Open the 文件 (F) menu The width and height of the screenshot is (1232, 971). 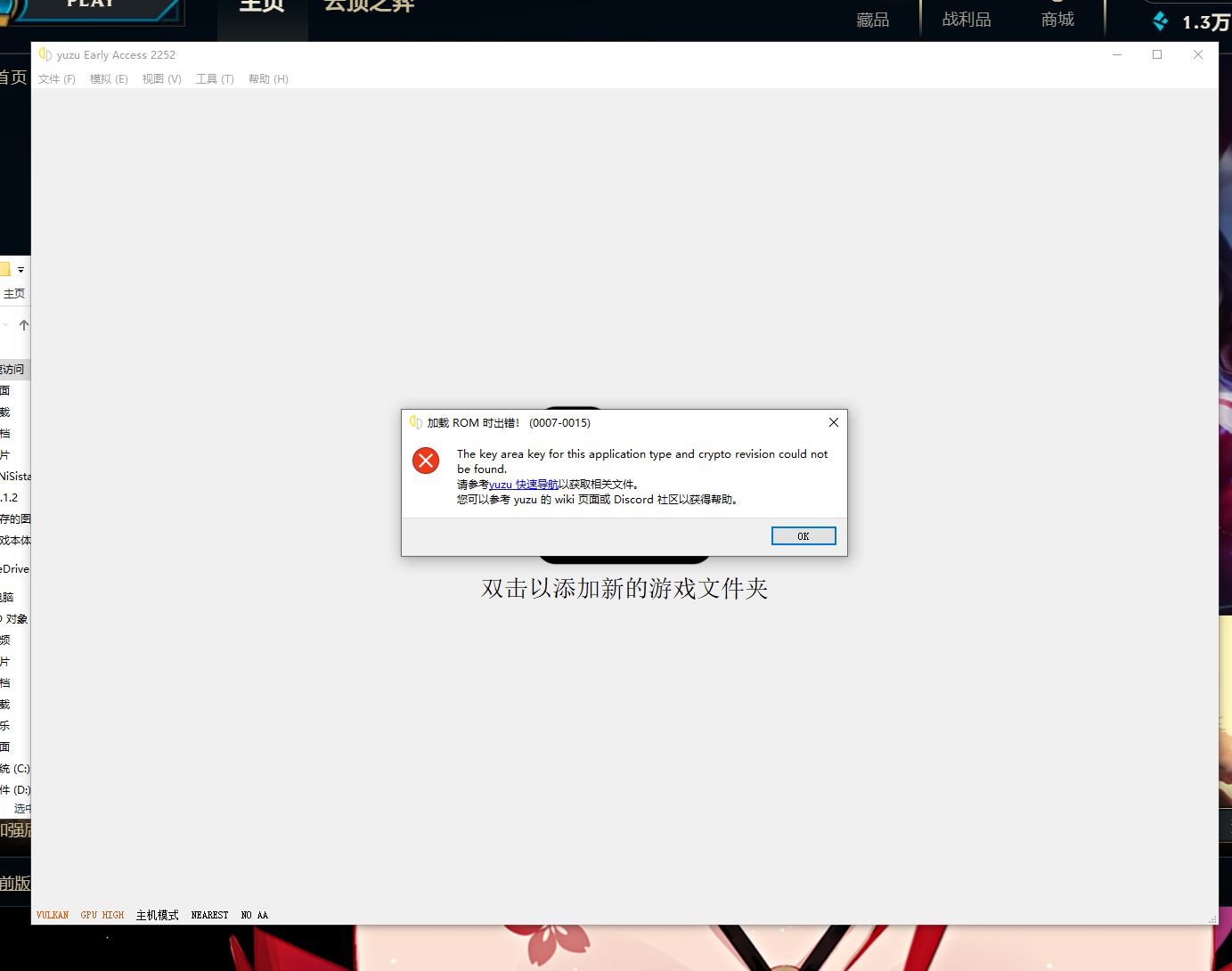point(57,79)
